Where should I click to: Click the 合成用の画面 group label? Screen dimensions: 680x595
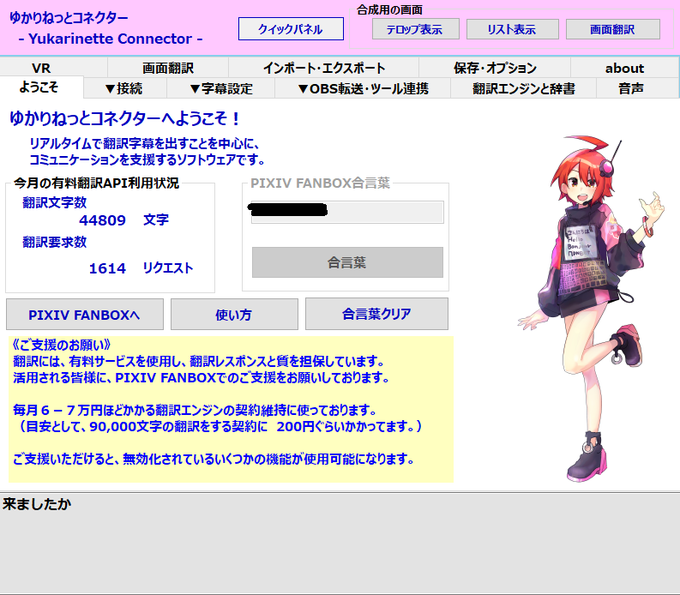(389, 10)
